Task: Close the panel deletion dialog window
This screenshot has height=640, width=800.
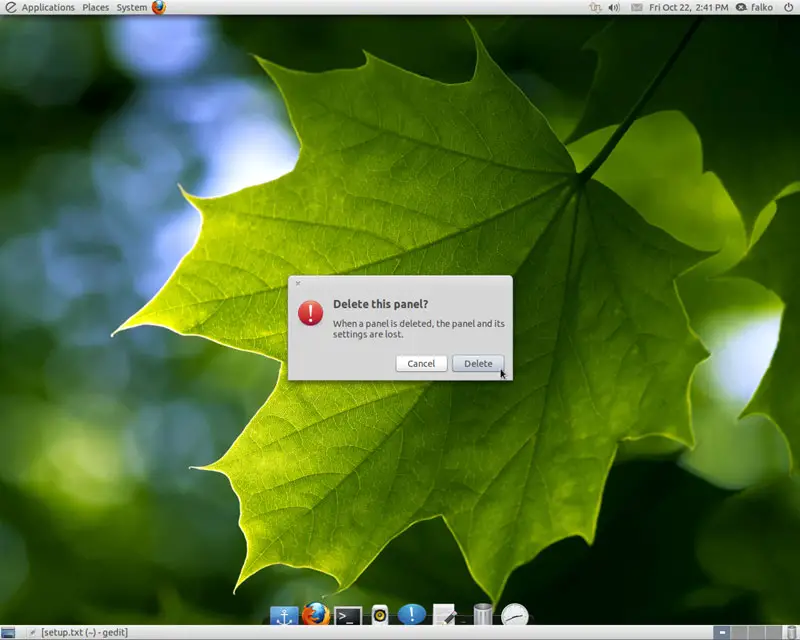Action: 298,283
